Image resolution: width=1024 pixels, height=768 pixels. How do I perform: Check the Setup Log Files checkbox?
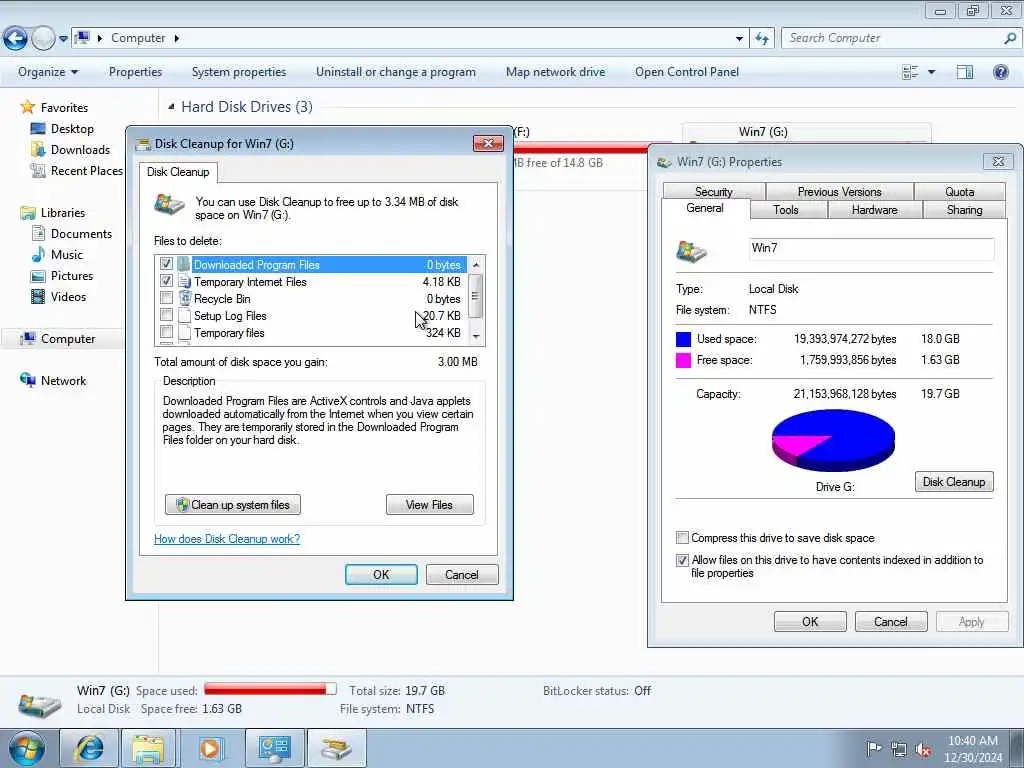[167, 315]
